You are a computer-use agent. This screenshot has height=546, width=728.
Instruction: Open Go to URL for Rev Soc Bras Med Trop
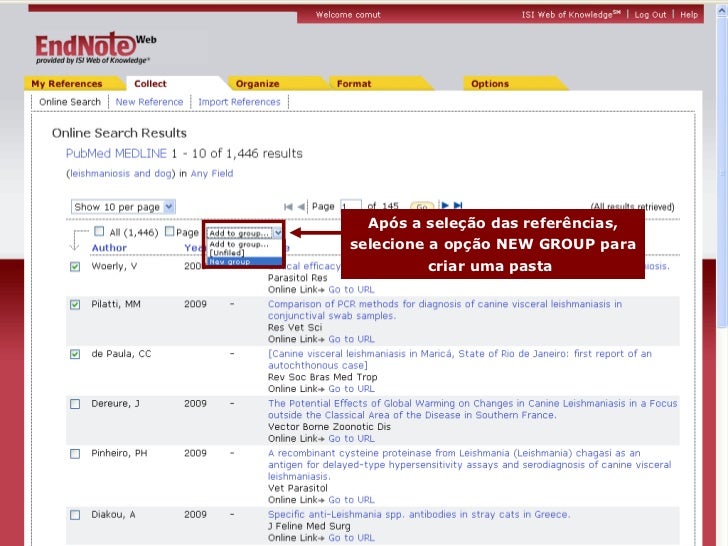(x=351, y=389)
